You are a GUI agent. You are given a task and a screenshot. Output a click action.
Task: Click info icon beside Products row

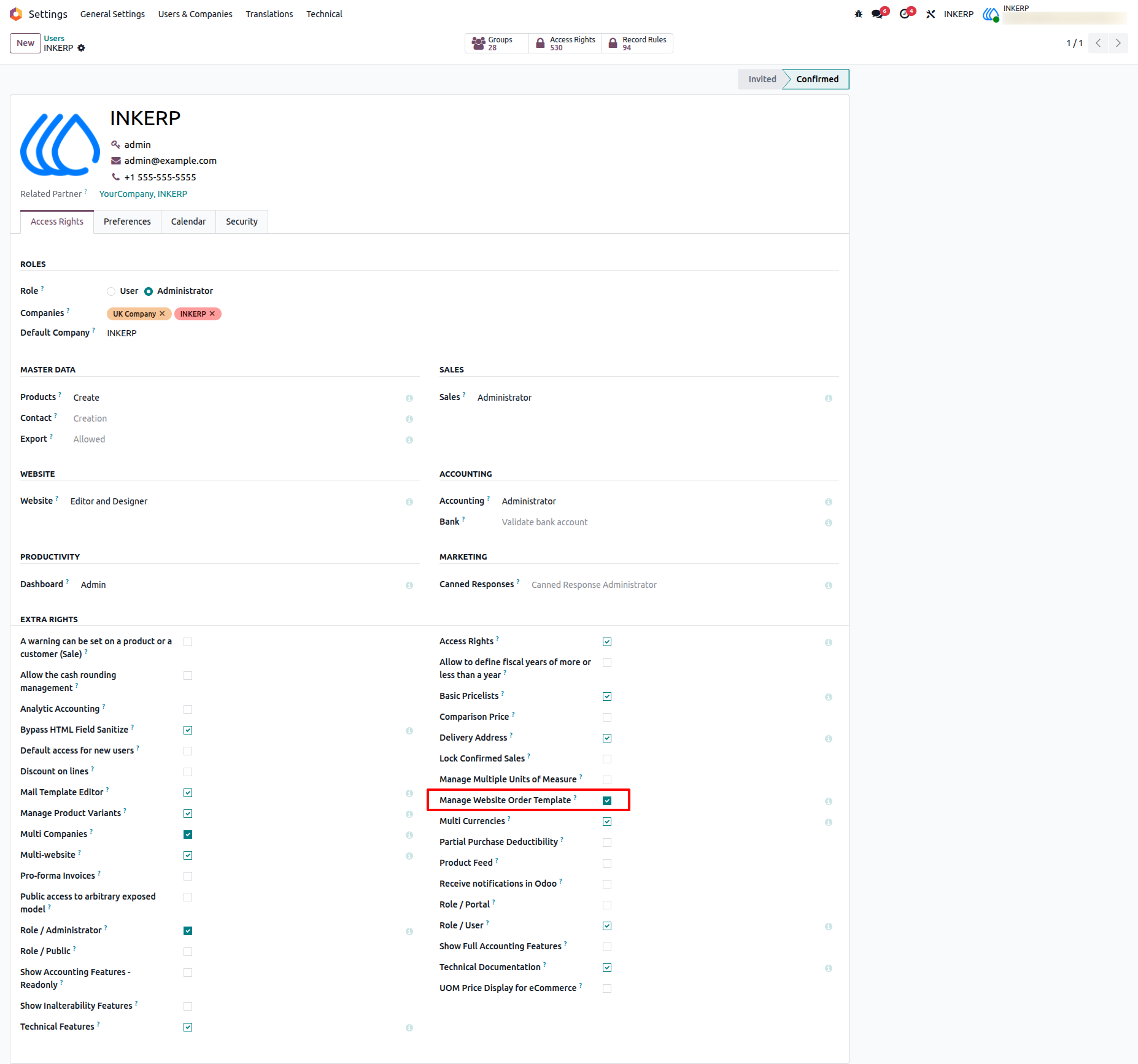coord(409,398)
